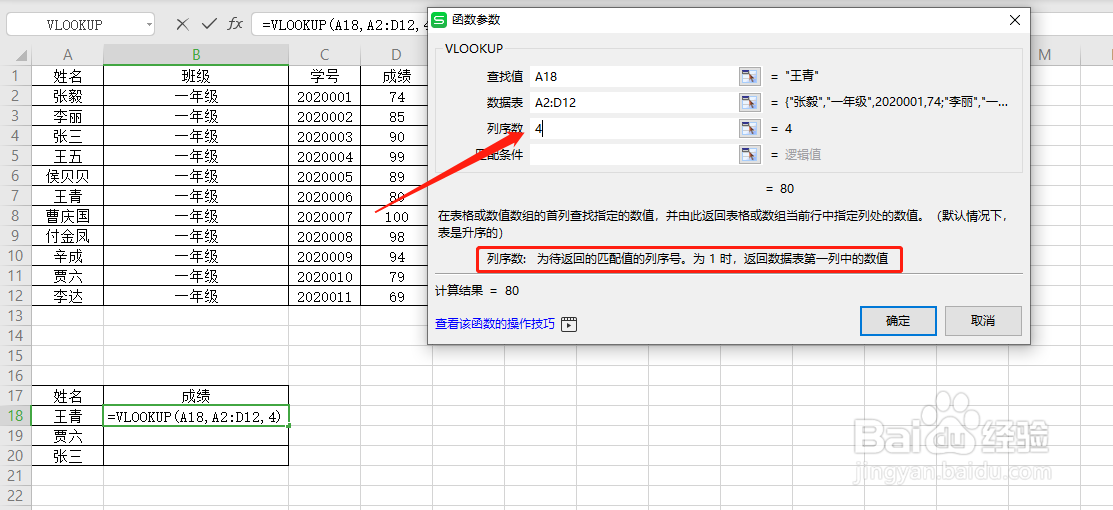1113x510 pixels.
Task: Click empty cell B20 beside 张三
Action: pyautogui.click(x=196, y=456)
